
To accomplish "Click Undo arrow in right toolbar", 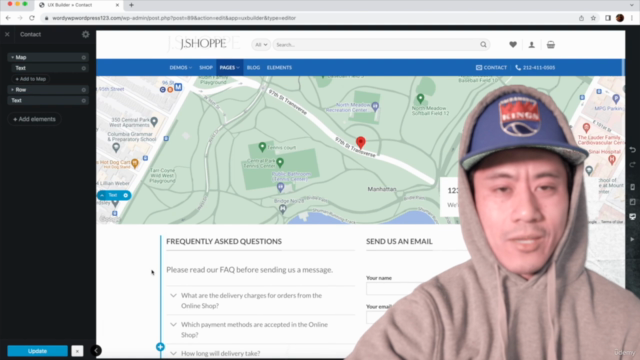I will [633, 150].
